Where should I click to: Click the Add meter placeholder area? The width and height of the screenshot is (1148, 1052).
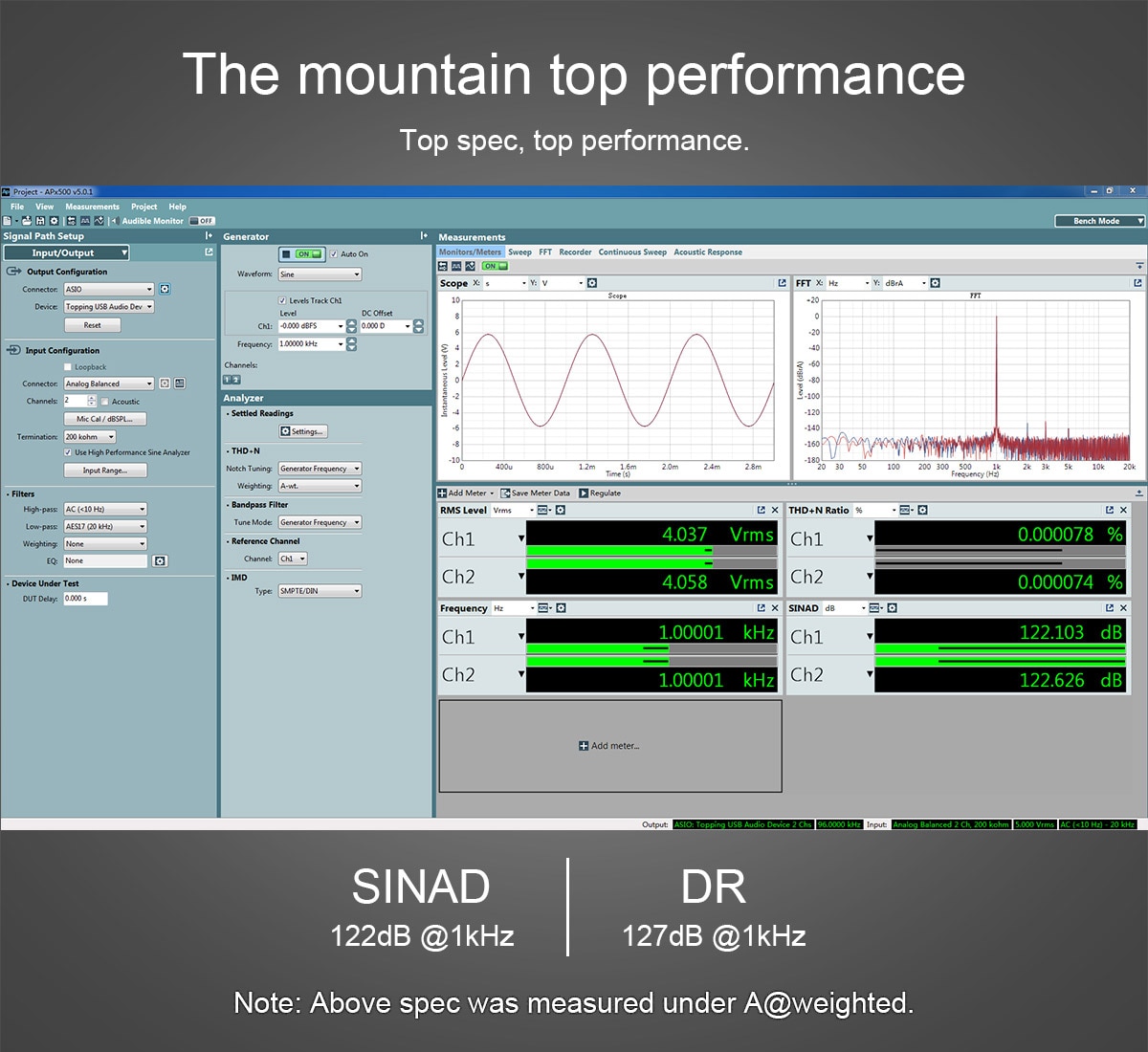point(610,746)
